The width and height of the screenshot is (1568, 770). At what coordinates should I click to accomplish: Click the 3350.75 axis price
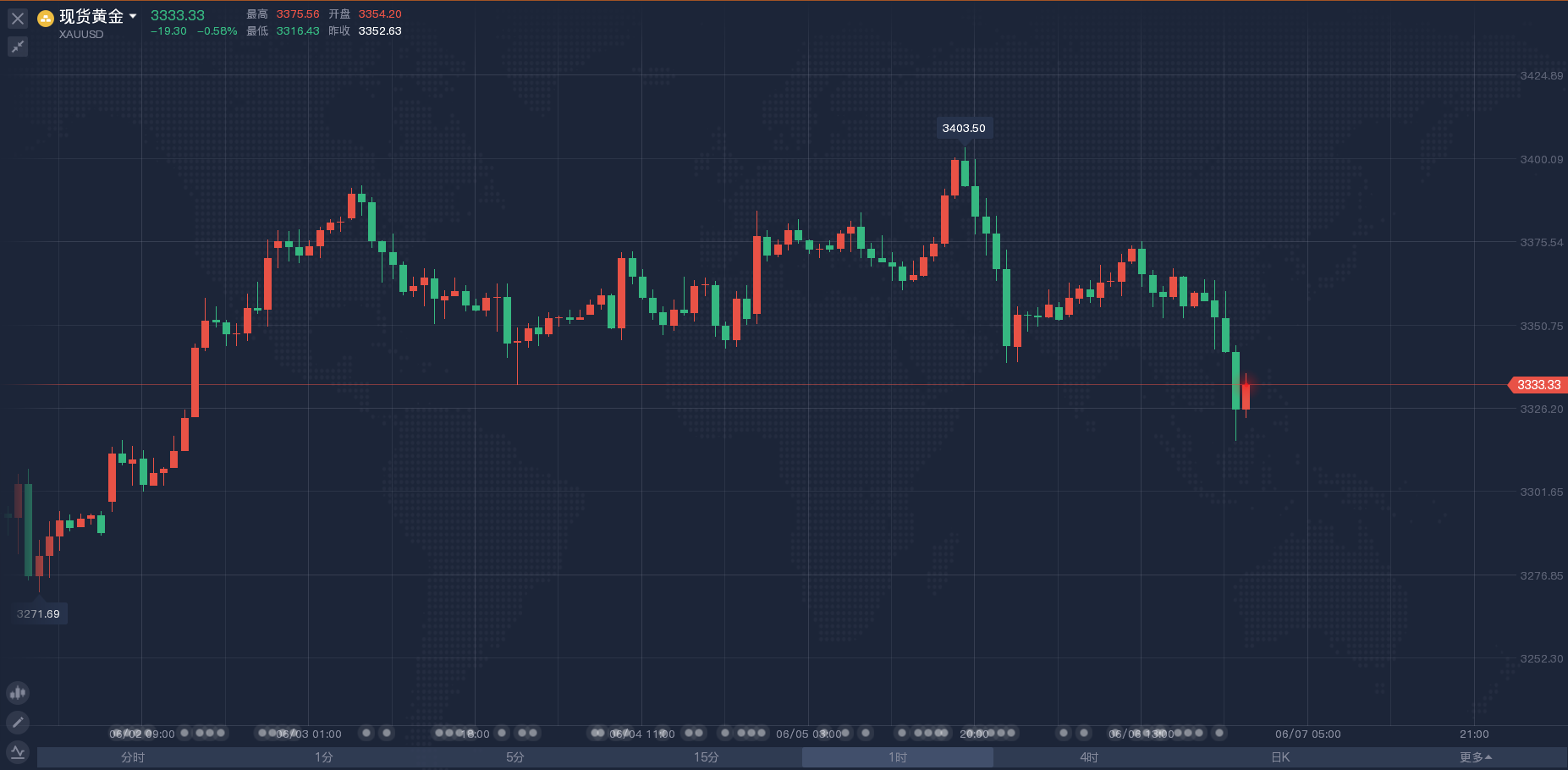[x=1542, y=326]
